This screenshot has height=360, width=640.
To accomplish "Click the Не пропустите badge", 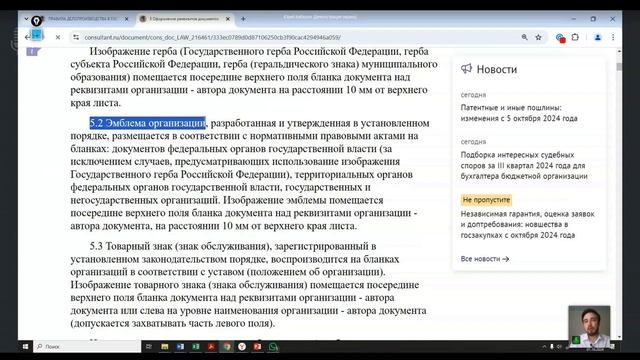I will pos(486,200).
